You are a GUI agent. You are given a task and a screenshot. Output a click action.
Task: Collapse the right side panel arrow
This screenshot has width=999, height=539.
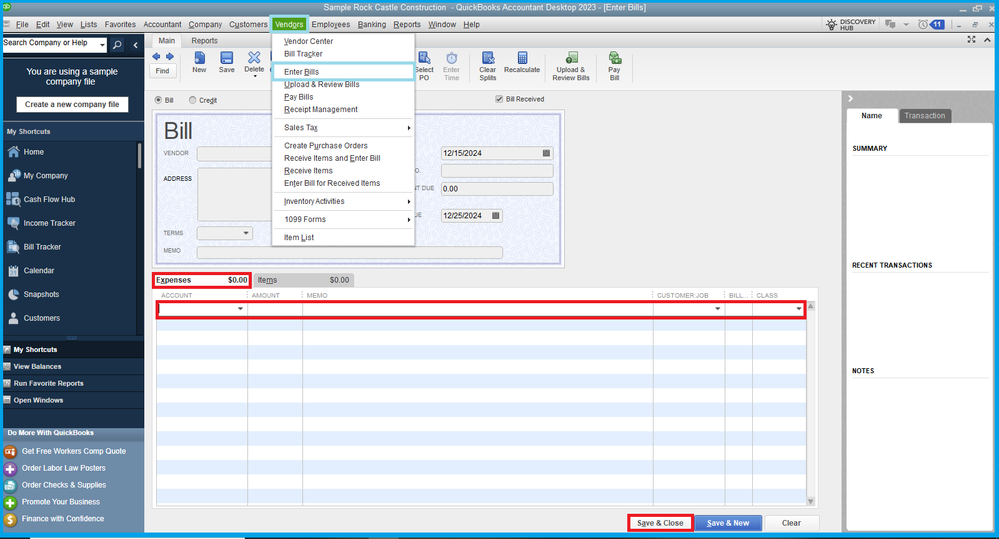(851, 99)
